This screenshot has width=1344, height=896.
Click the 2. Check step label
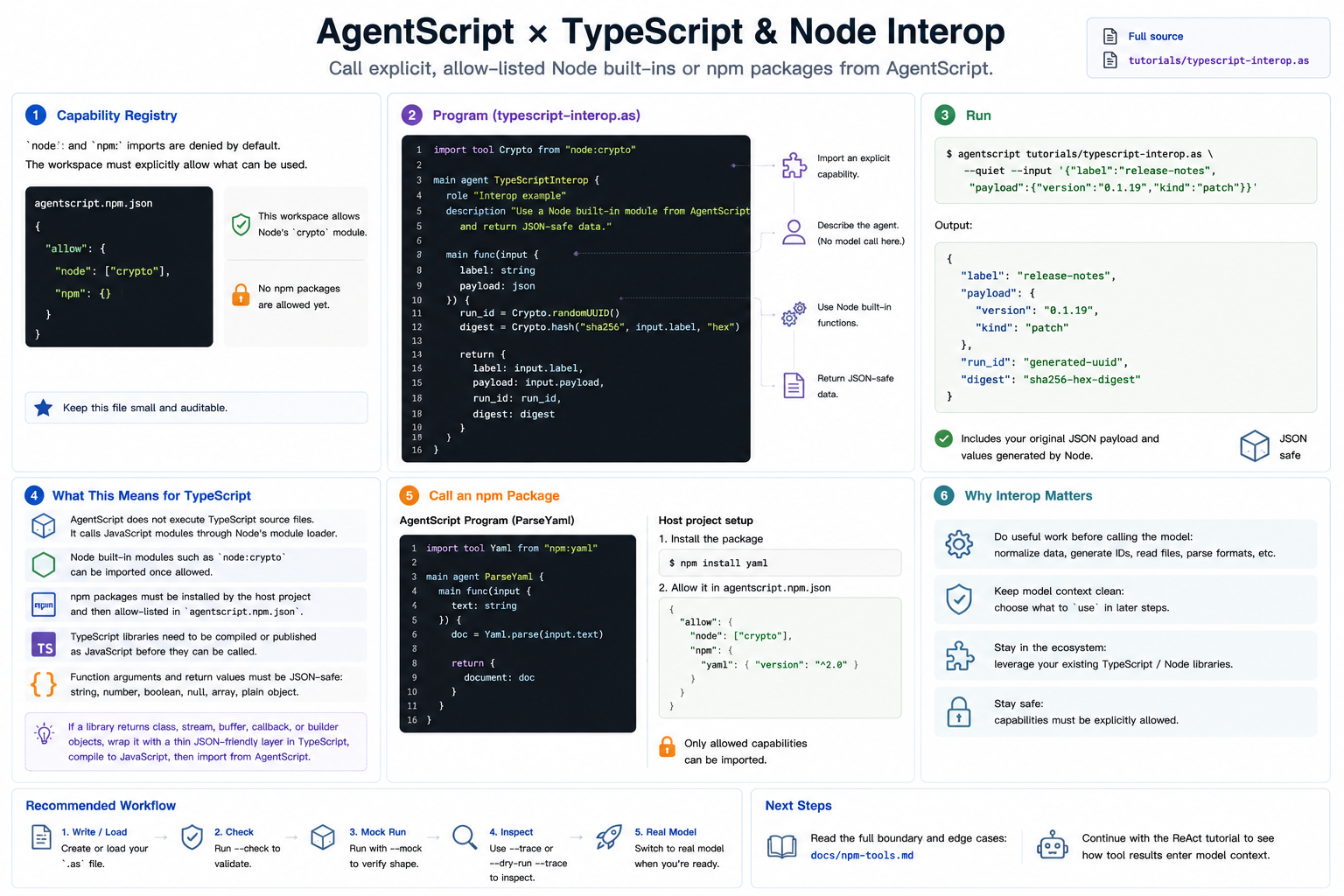234,832
